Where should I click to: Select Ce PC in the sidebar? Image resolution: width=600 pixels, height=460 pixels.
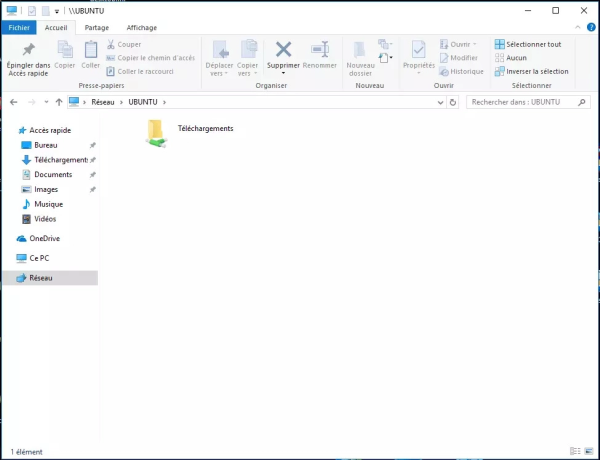pyautogui.click(x=39, y=258)
